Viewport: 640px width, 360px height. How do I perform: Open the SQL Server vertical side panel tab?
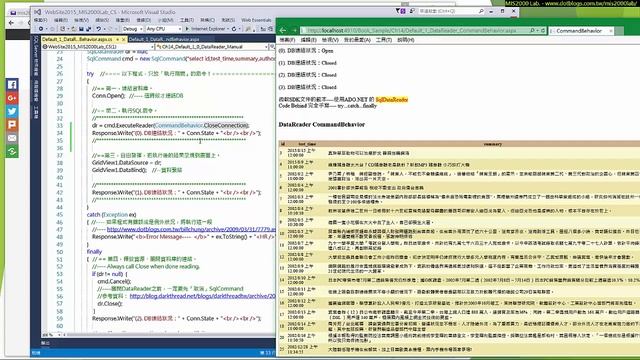coord(36,56)
